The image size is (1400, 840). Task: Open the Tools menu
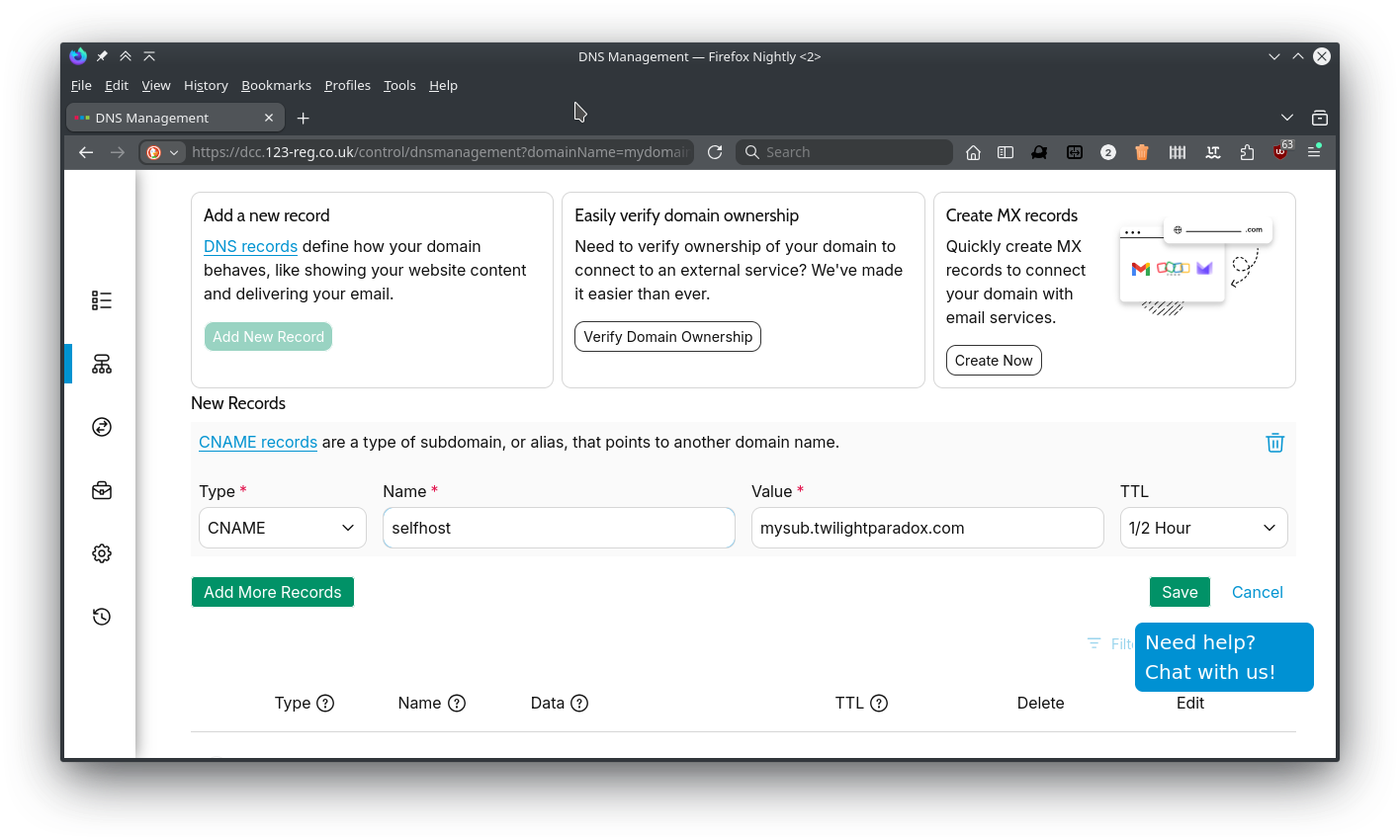pos(399,85)
